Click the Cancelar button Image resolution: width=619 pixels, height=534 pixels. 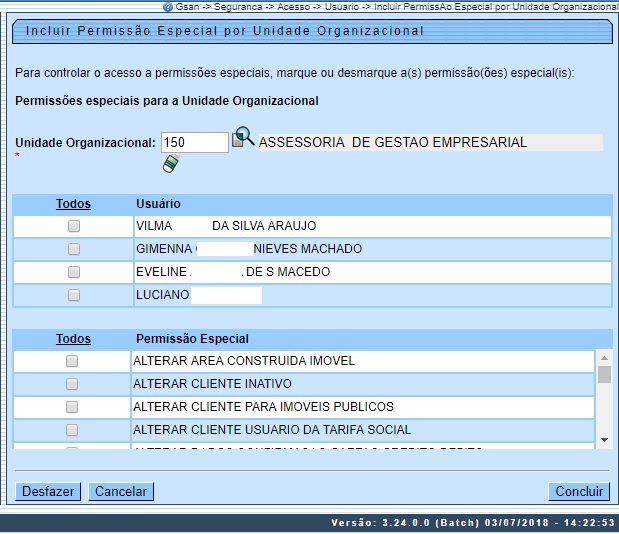pyautogui.click(x=121, y=491)
